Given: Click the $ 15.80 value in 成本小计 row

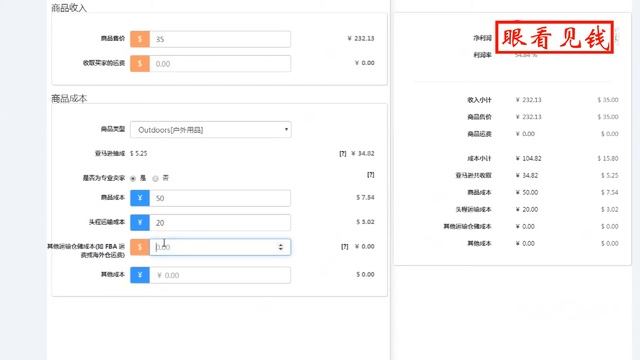Looking at the screenshot, I should point(608,158).
